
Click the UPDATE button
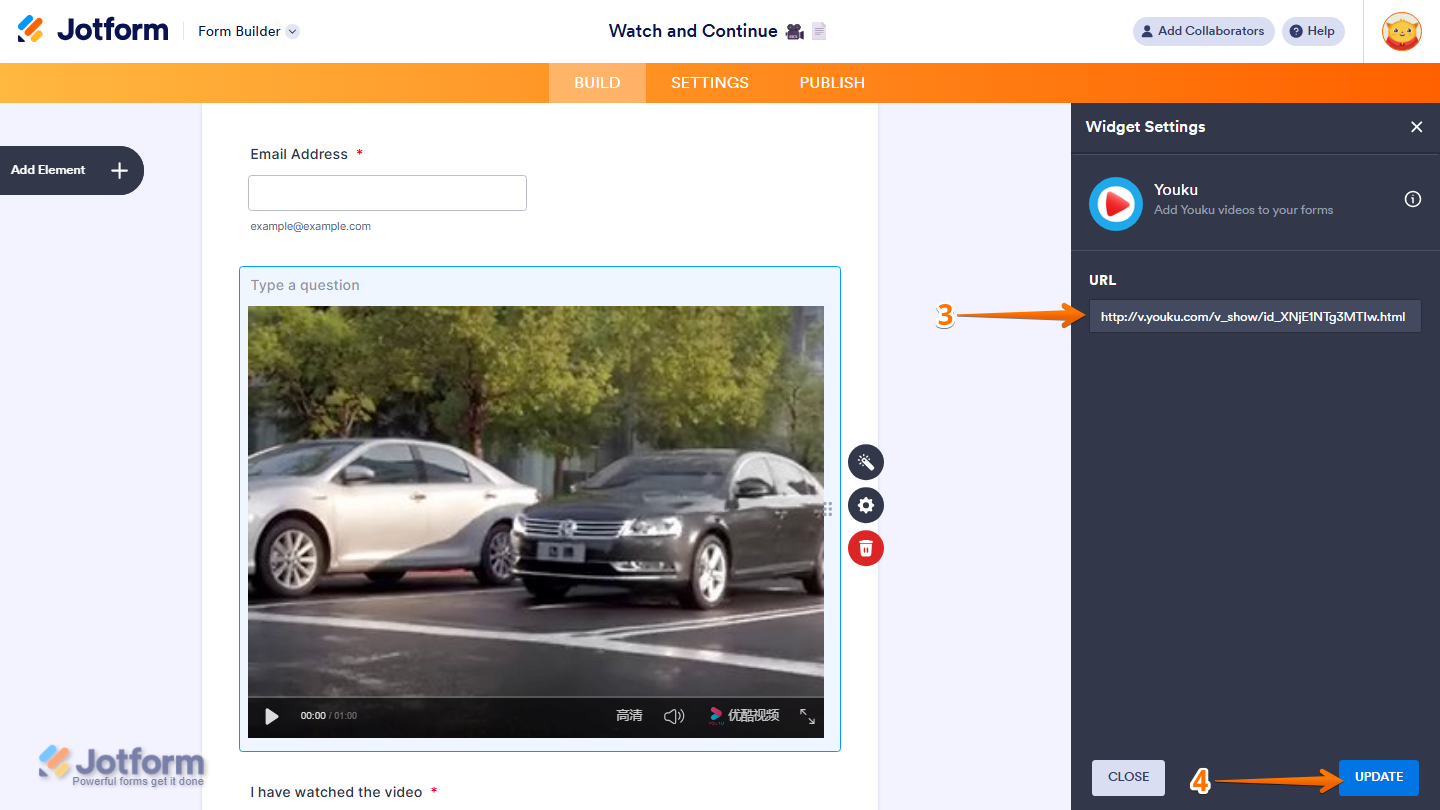1378,777
